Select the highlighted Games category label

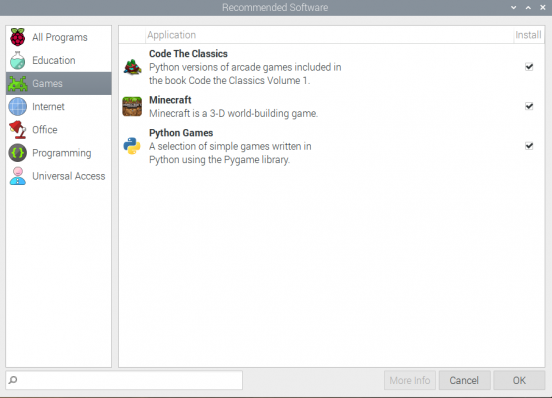47,83
